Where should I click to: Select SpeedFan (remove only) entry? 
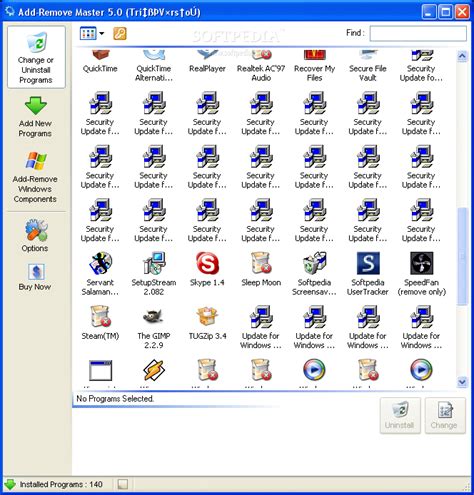click(421, 274)
